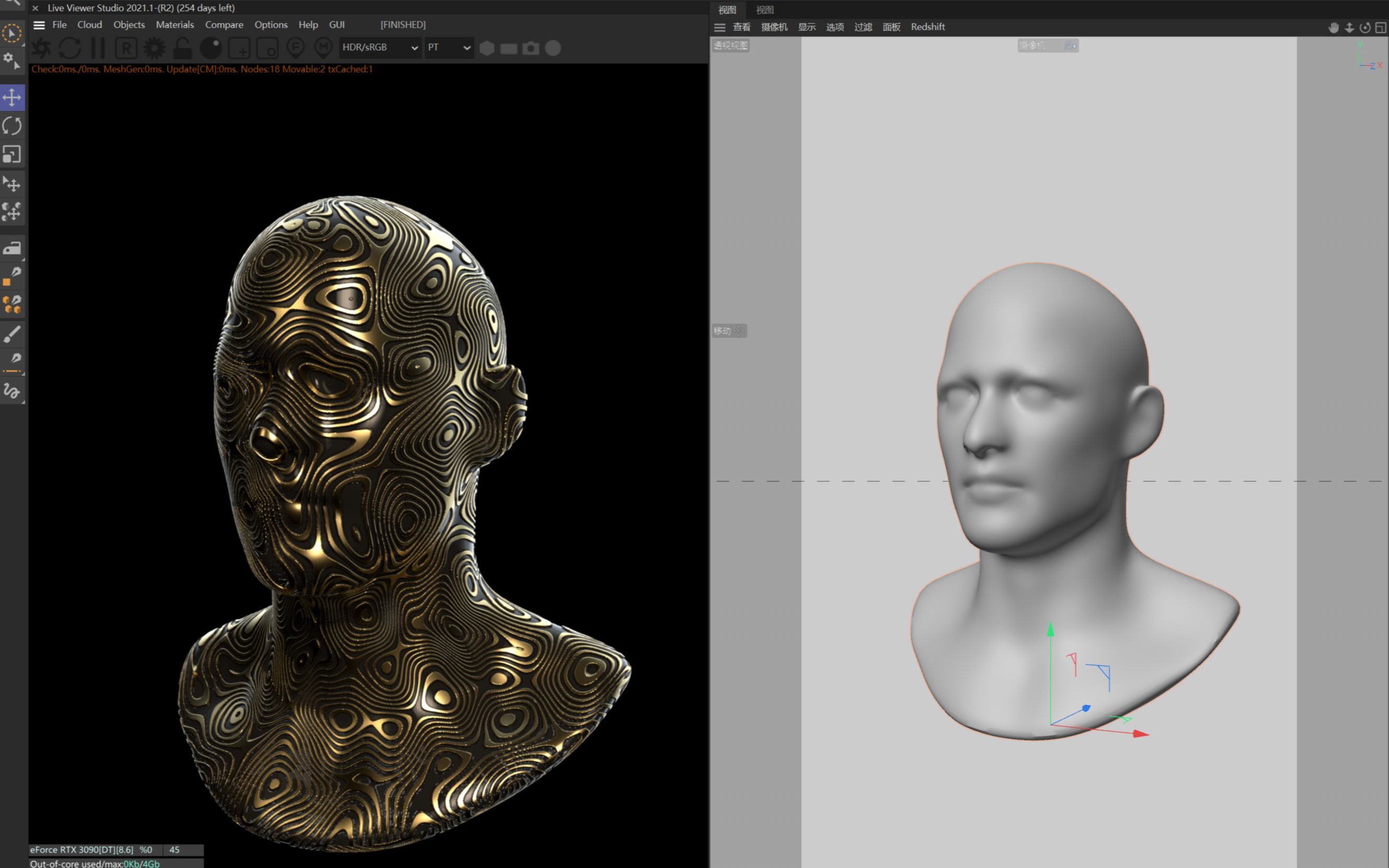
Task: Toggle clay mode sphere button
Action: click(x=211, y=48)
